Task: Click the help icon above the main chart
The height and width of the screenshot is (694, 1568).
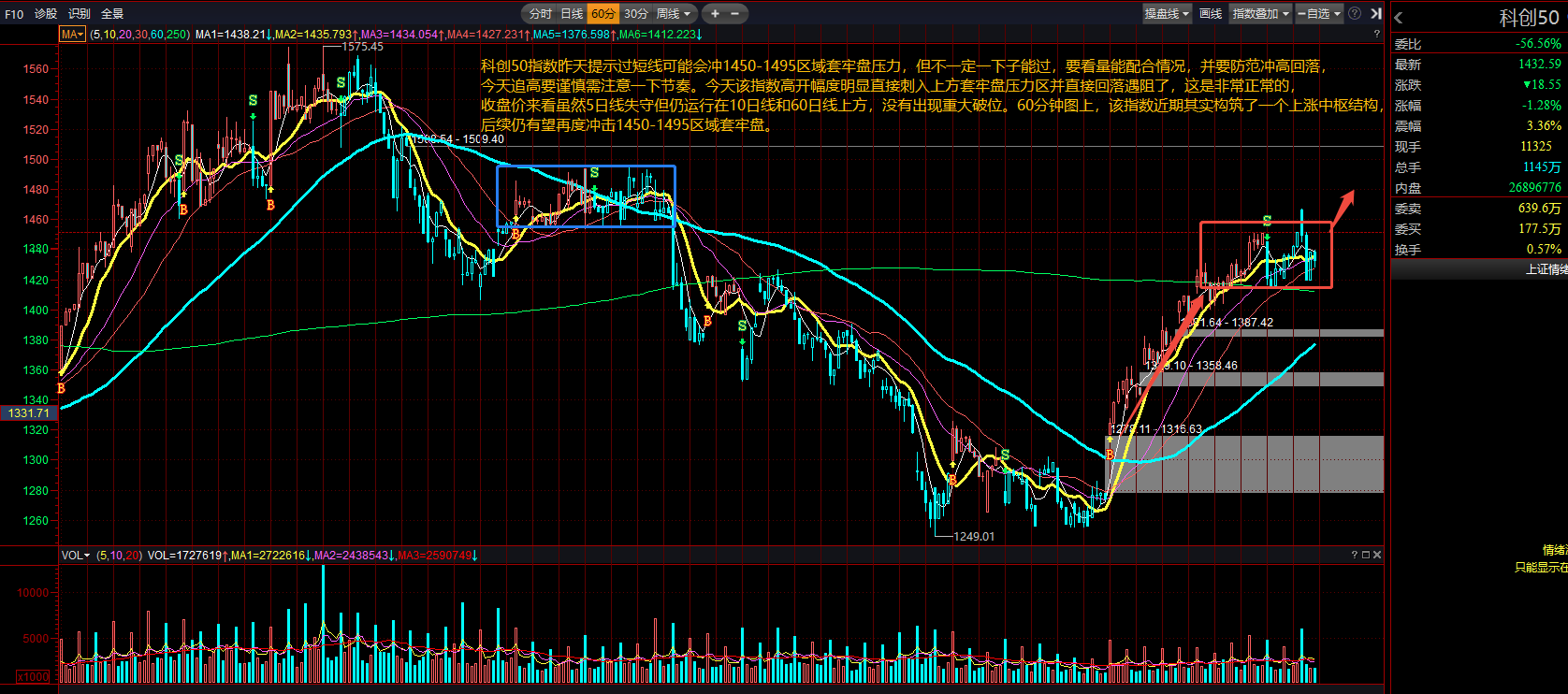Action: (1376, 34)
